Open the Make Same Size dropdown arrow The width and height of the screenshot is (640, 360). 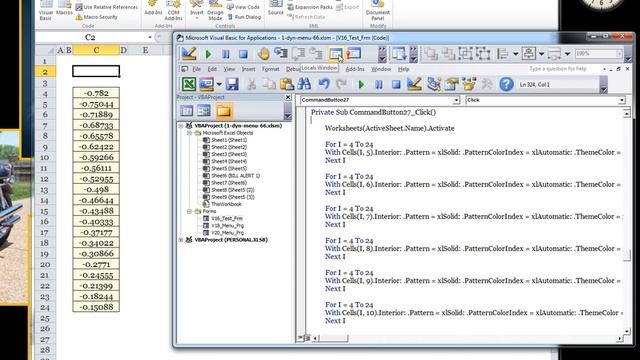coord(567,54)
